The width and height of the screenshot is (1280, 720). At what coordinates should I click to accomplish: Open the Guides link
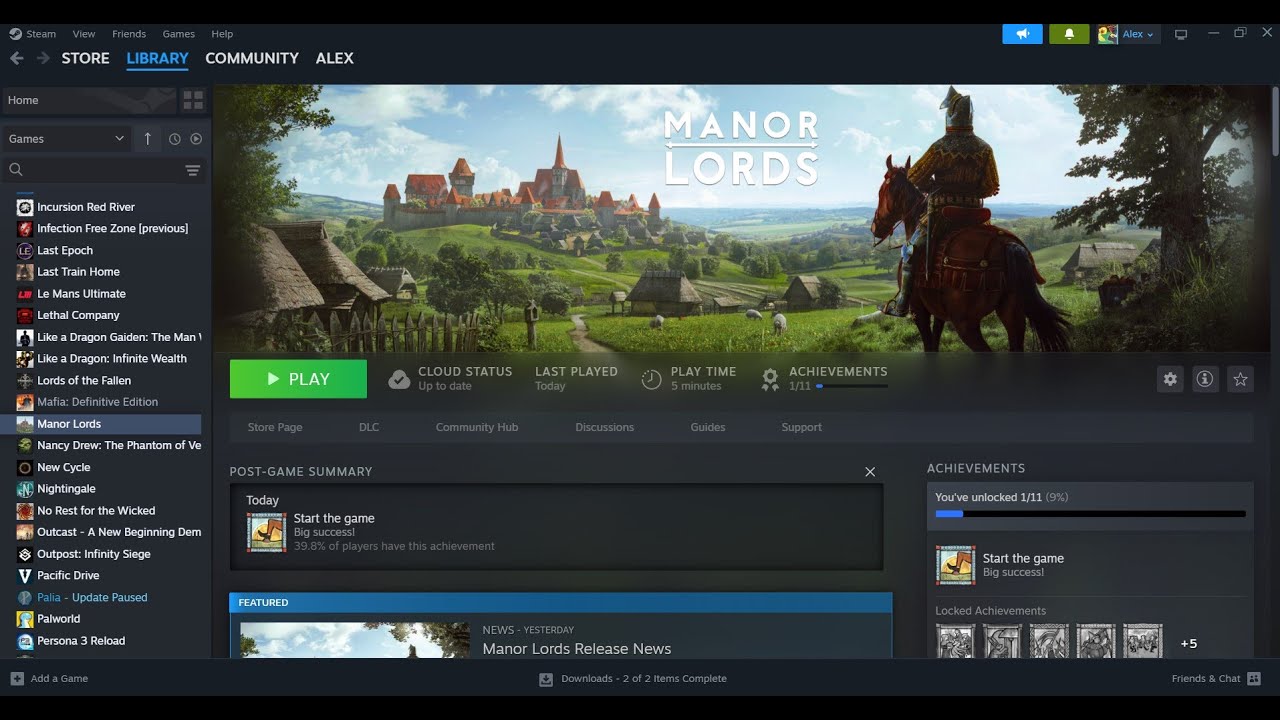[x=708, y=427]
